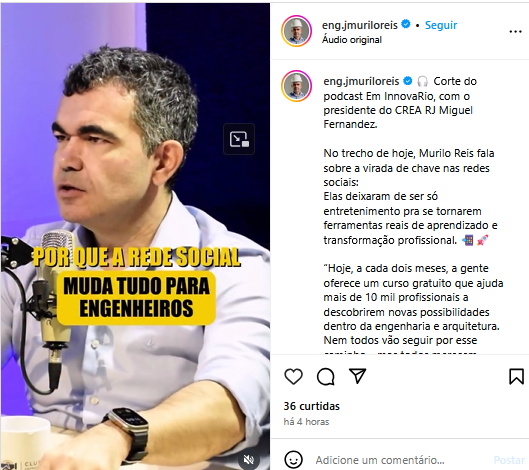This screenshot has height=470, width=529.
Task: Open emoji picker smiley icon
Action: (294, 460)
